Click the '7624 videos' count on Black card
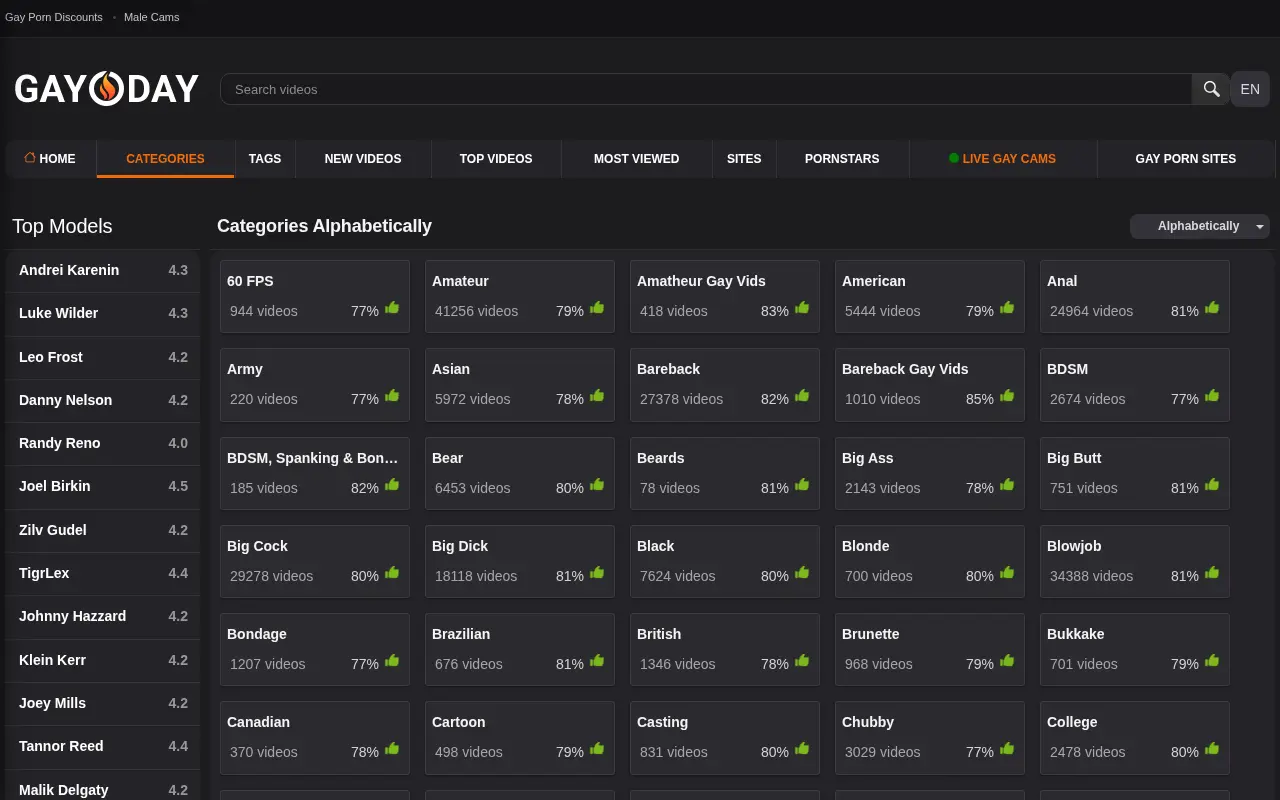This screenshot has height=800, width=1280. point(678,576)
